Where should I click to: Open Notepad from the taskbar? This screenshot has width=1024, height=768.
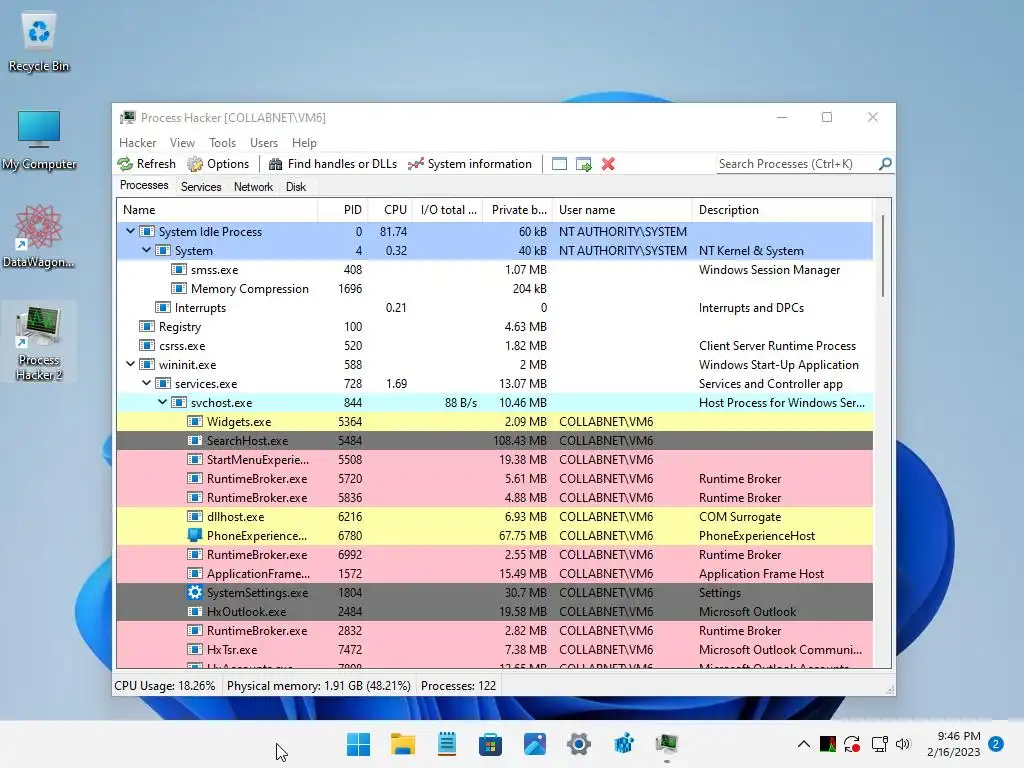(447, 744)
